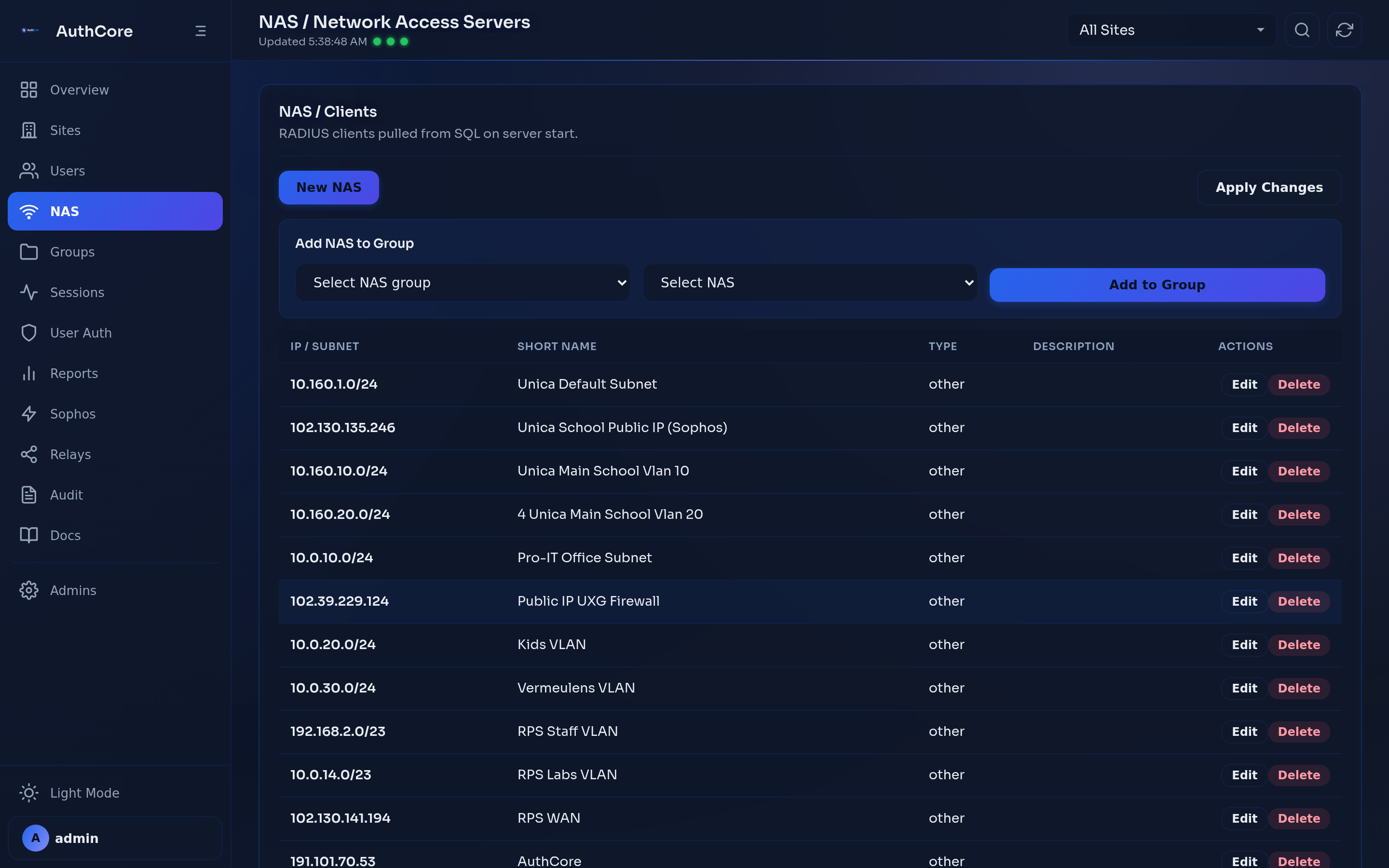Select the Sessions activity icon
The image size is (1389, 868).
(x=29, y=292)
